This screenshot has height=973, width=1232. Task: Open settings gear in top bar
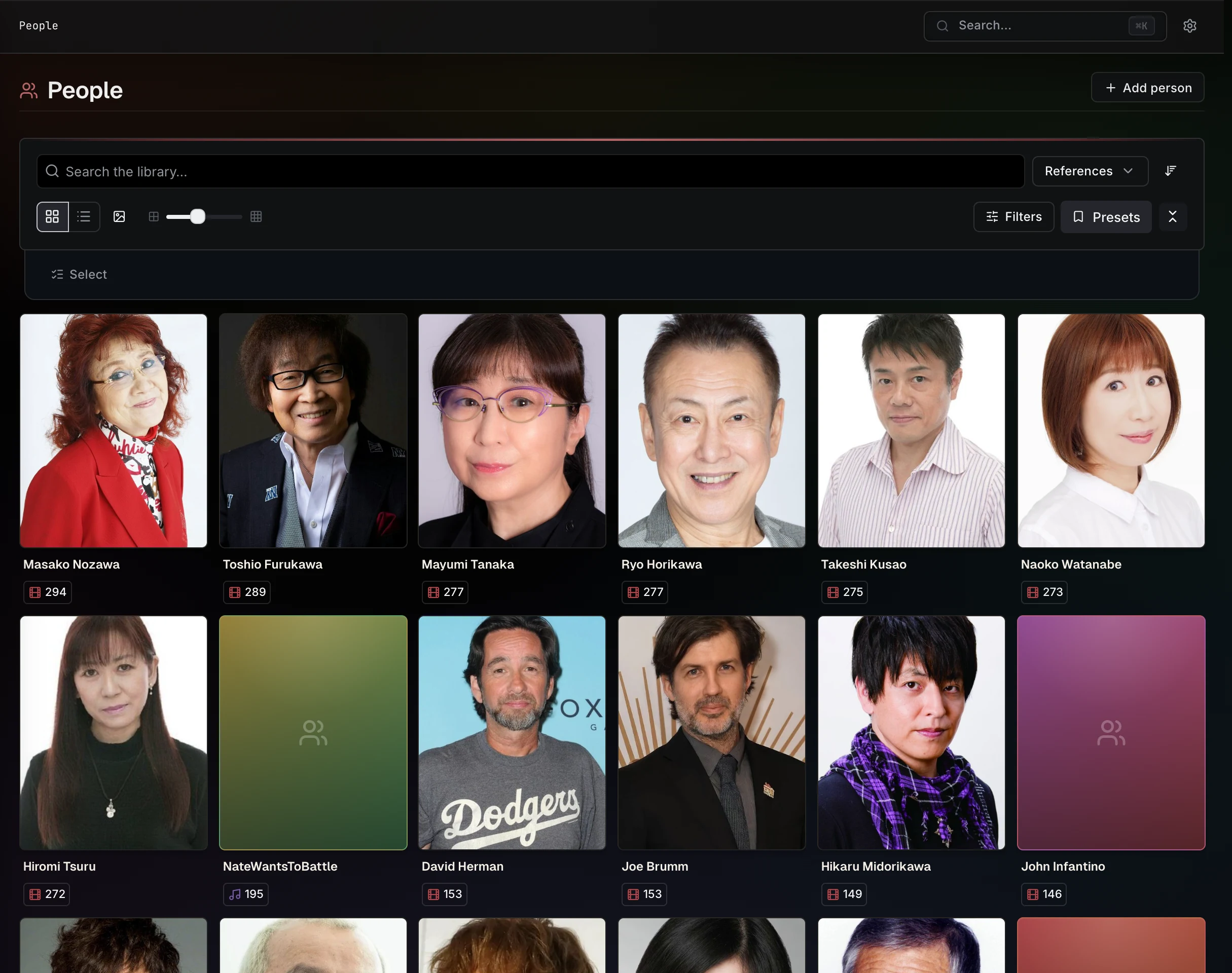(1189, 26)
